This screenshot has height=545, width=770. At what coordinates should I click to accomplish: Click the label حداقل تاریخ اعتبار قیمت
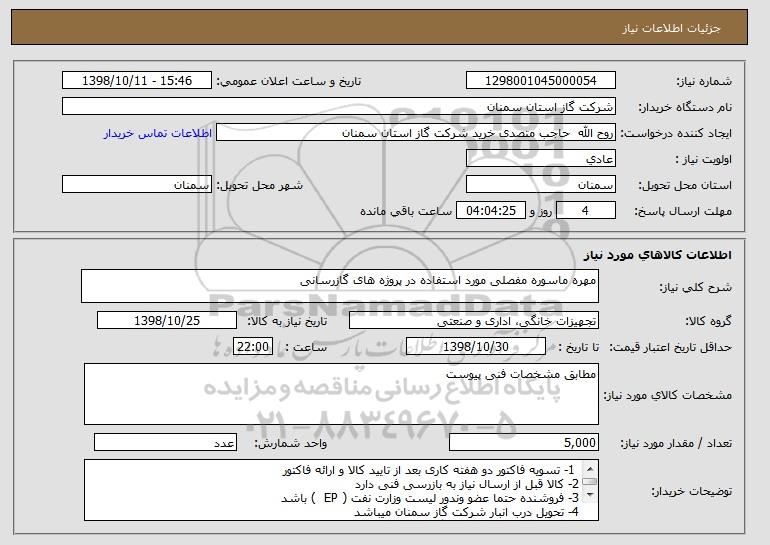click(x=670, y=347)
